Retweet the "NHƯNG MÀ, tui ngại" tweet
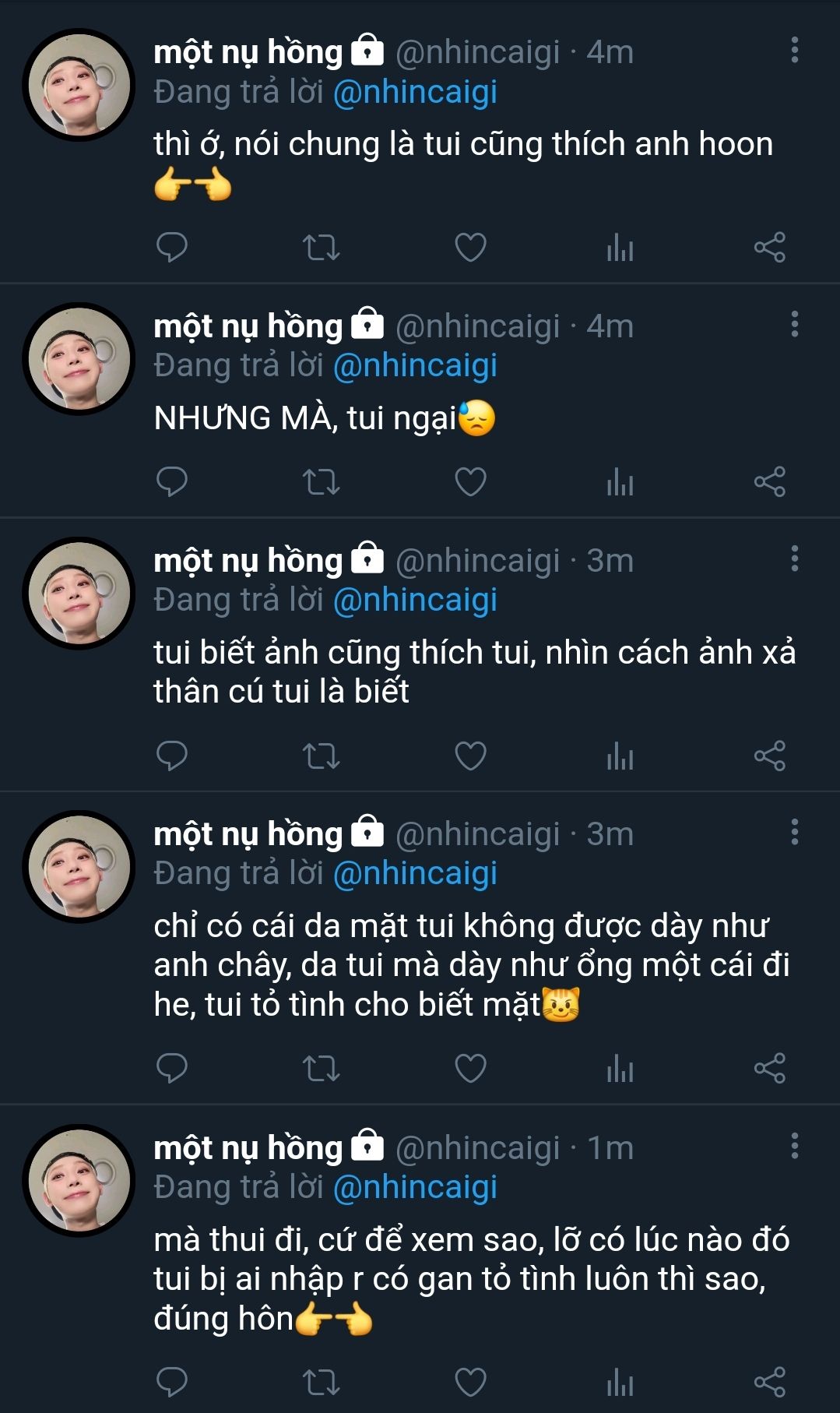The height and width of the screenshot is (1413, 840). click(x=321, y=482)
